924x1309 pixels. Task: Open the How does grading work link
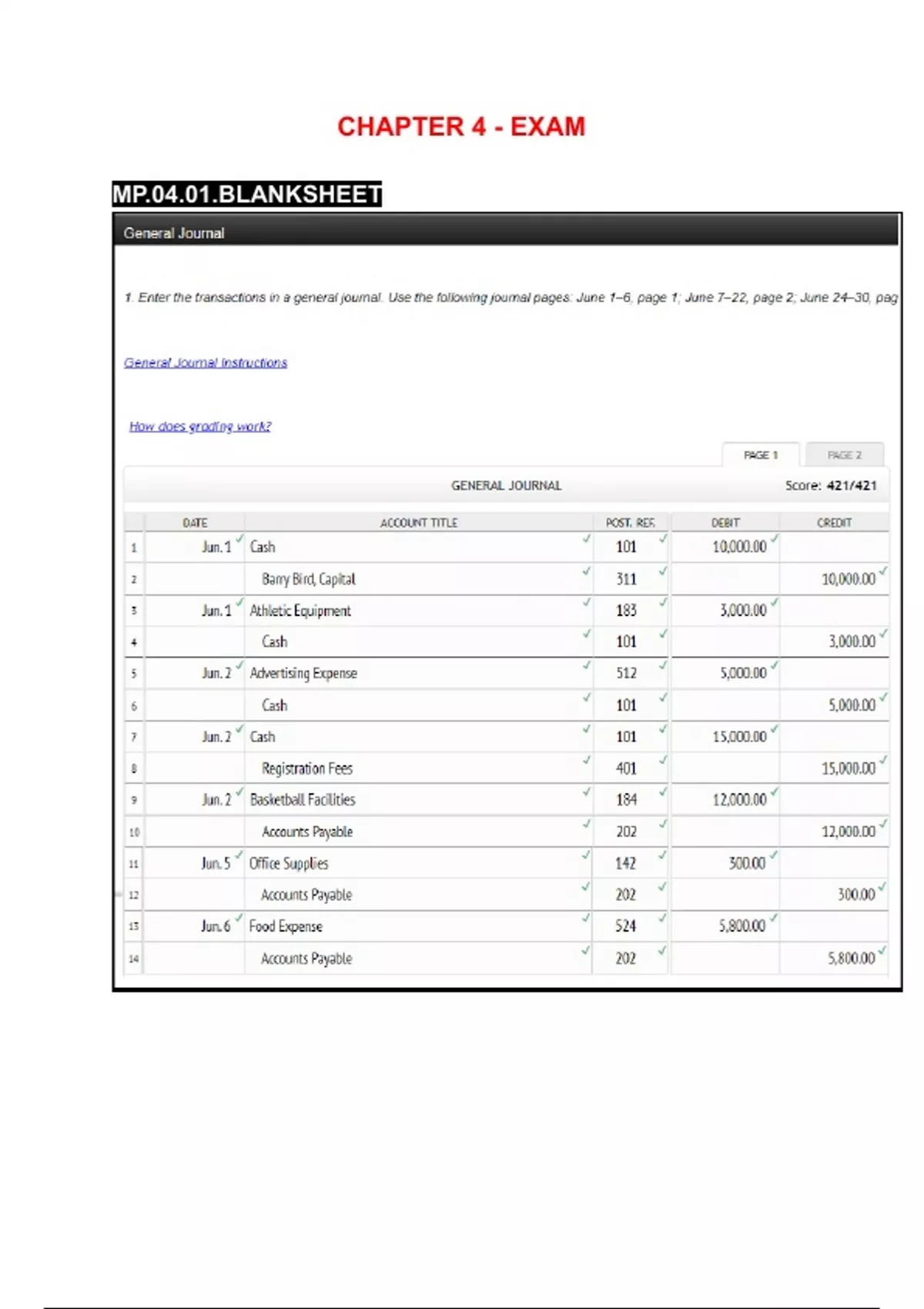tap(200, 427)
